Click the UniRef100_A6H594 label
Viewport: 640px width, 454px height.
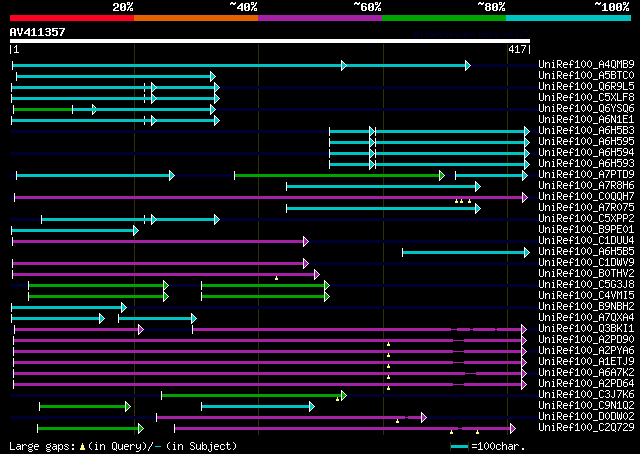click(586, 152)
